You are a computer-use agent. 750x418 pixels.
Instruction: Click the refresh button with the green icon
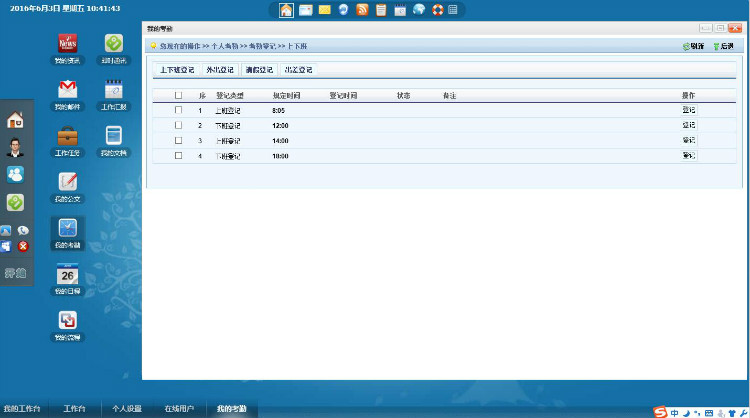tap(693, 46)
